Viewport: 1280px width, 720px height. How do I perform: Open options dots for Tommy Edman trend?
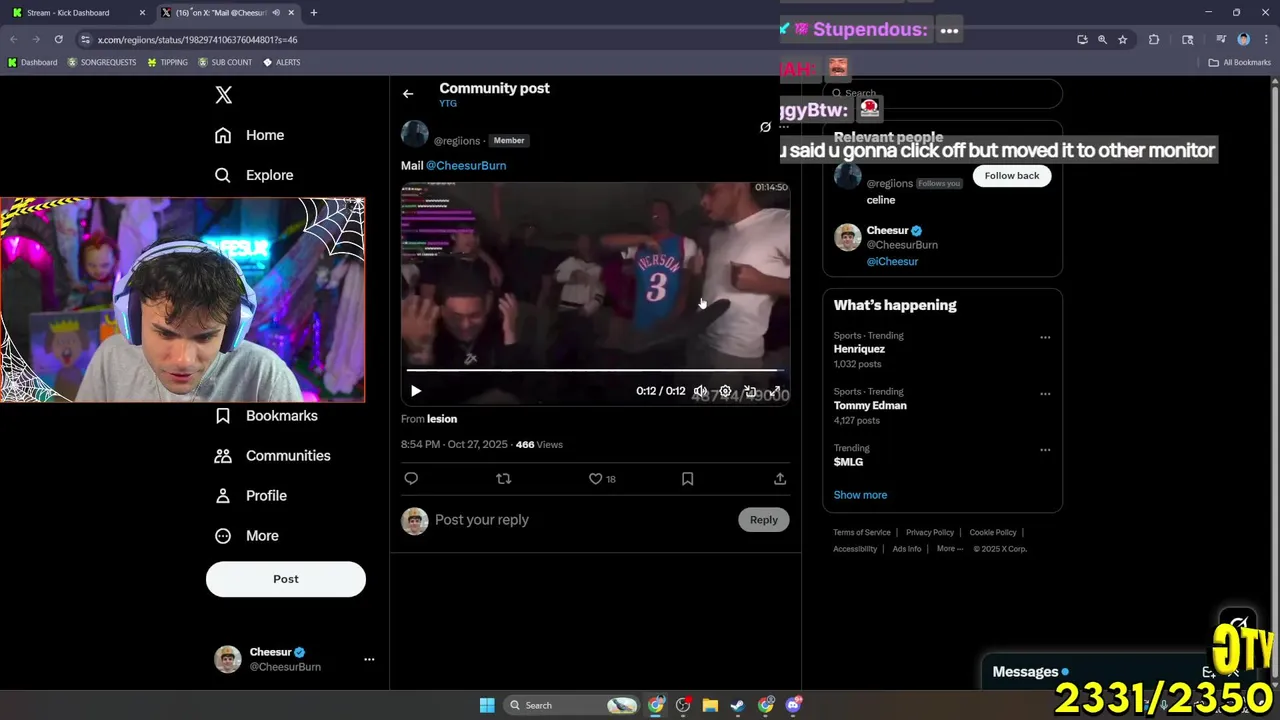[1045, 393]
